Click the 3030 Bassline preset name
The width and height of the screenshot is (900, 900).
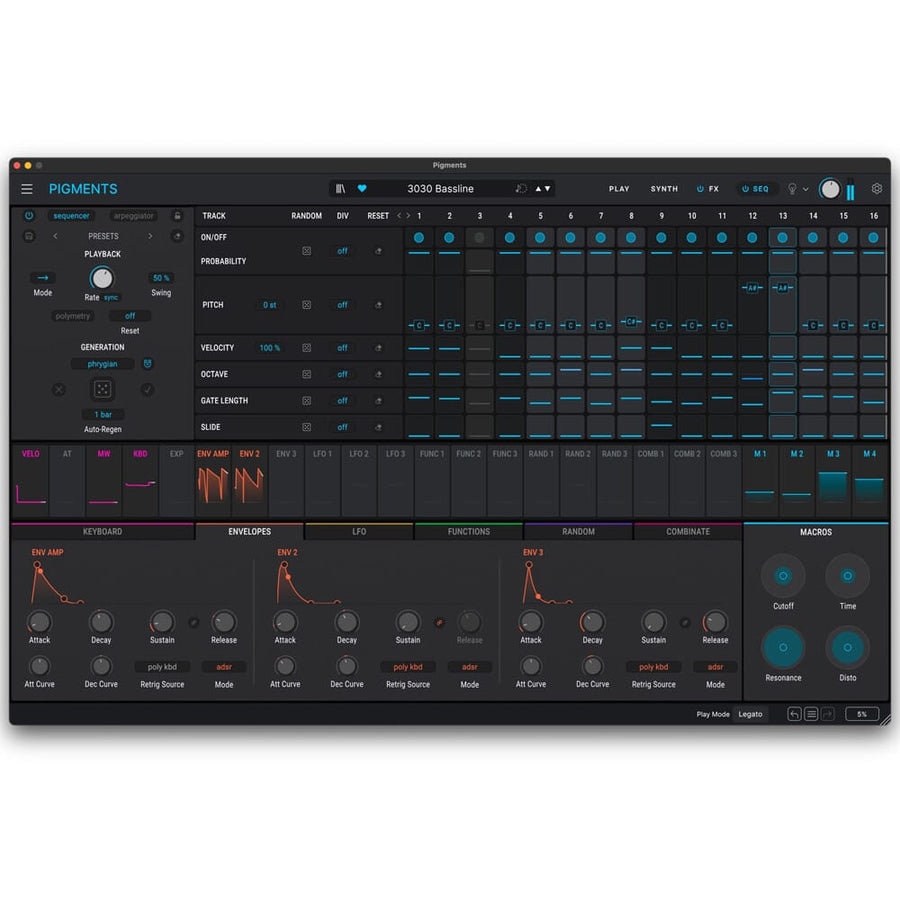tap(440, 188)
